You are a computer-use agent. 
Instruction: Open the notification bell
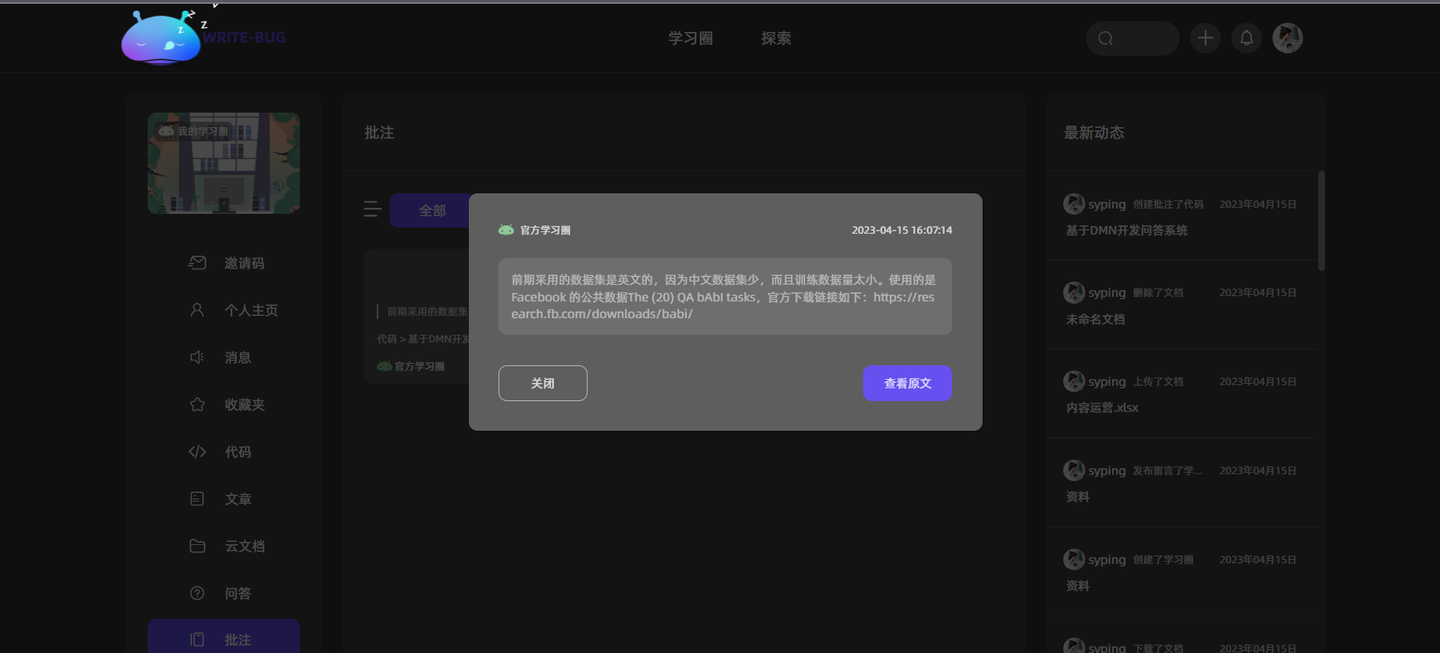[x=1246, y=37]
